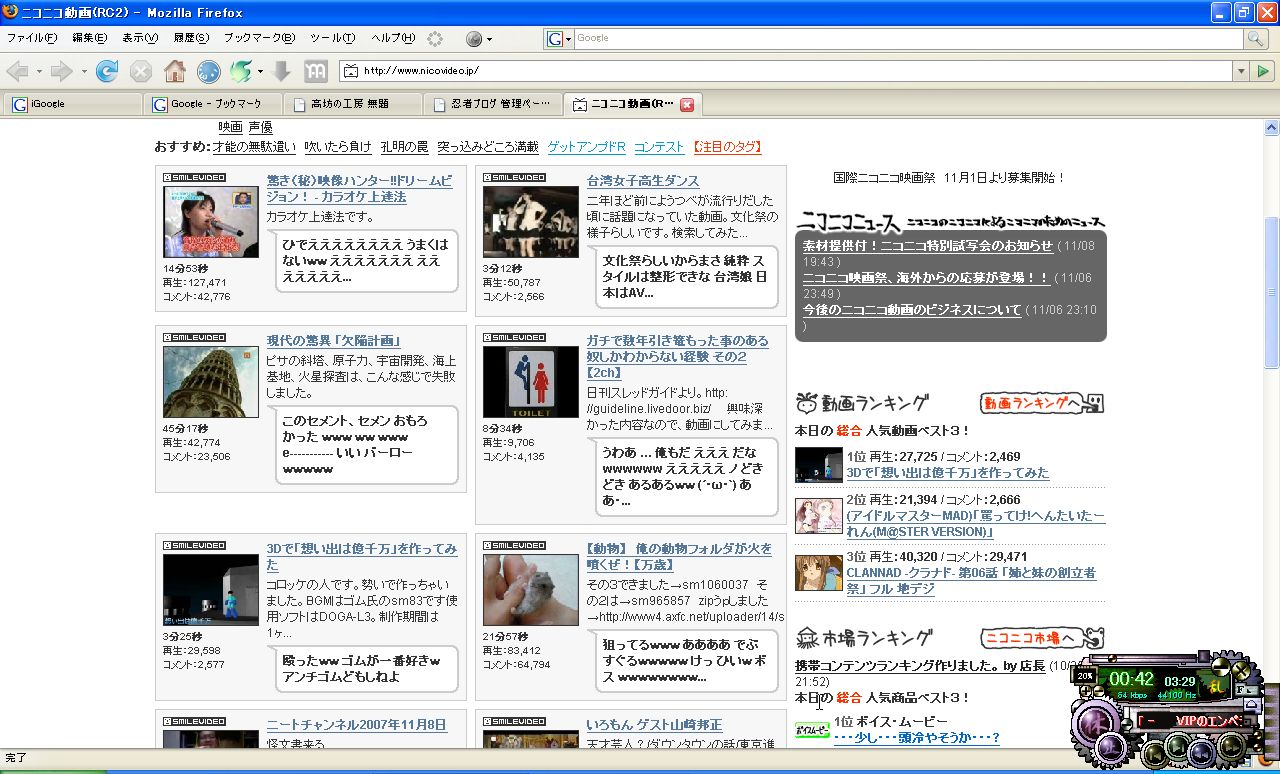Open the 編集 menu
Screen dimensions: 1280x774
[x=89, y=38]
